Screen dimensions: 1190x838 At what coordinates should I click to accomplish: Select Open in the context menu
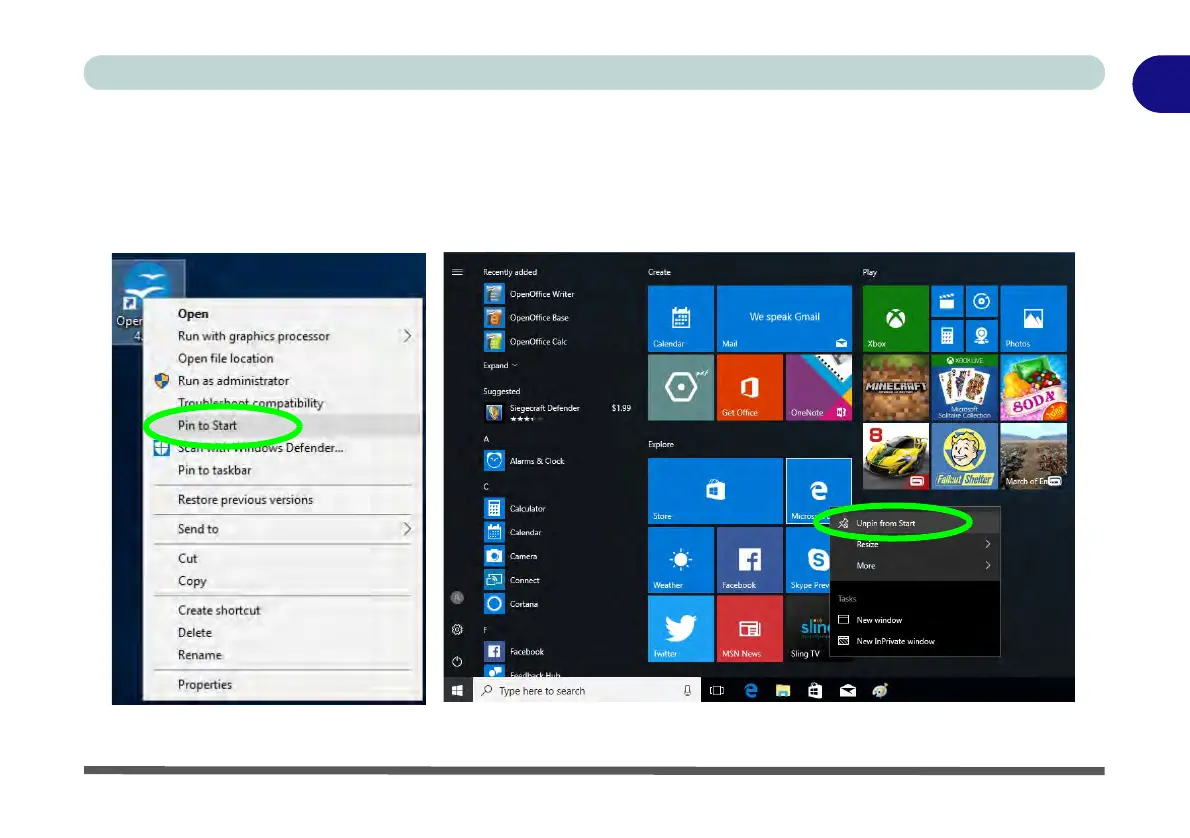click(x=193, y=313)
